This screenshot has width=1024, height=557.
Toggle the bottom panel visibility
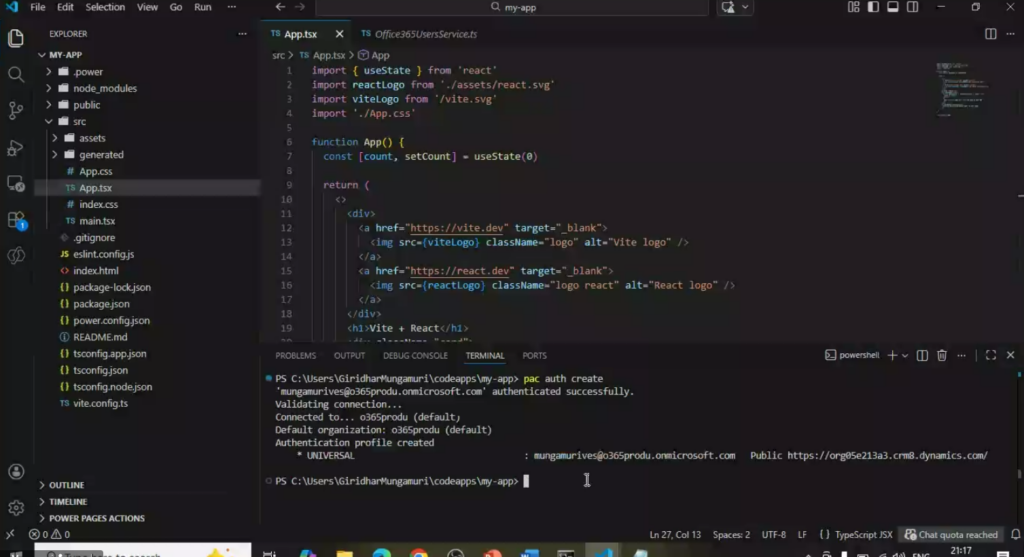point(893,7)
